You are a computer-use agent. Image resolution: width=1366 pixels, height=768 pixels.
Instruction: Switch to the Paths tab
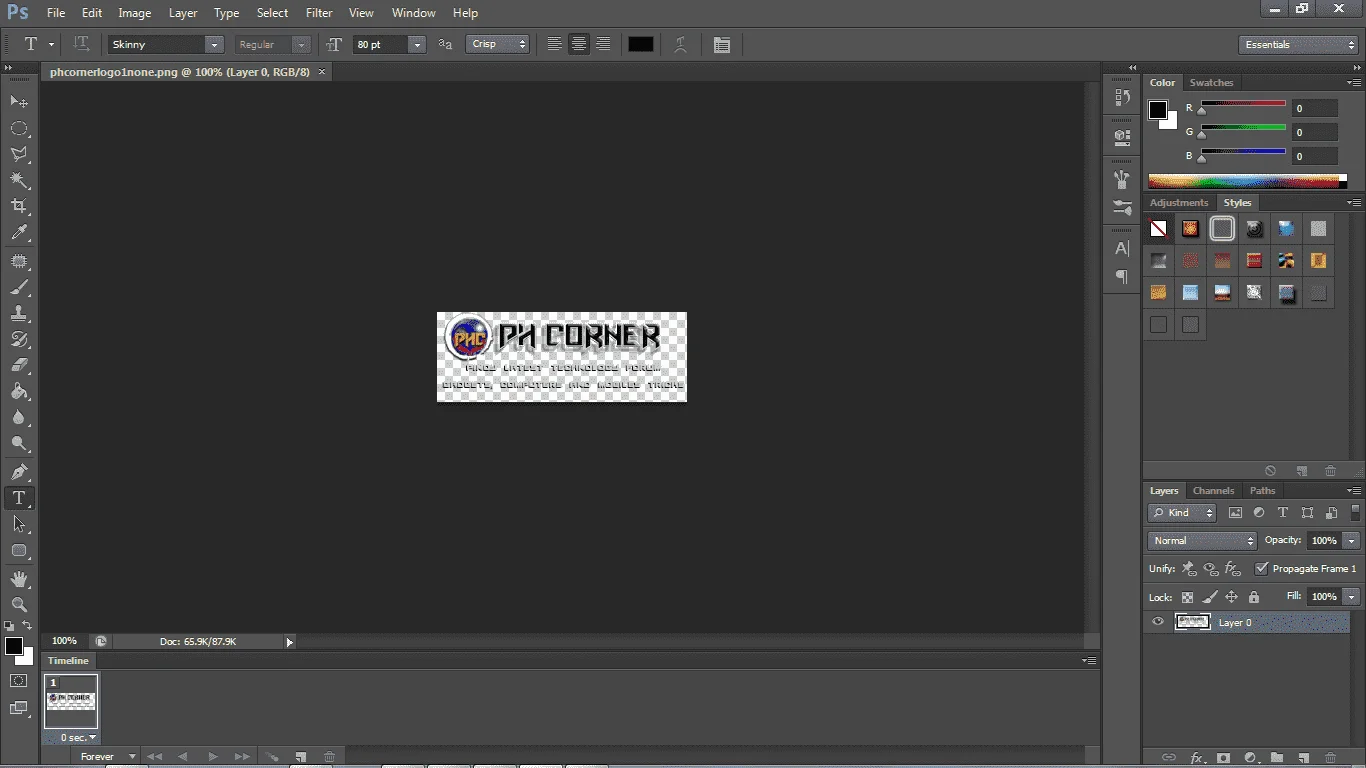1262,490
